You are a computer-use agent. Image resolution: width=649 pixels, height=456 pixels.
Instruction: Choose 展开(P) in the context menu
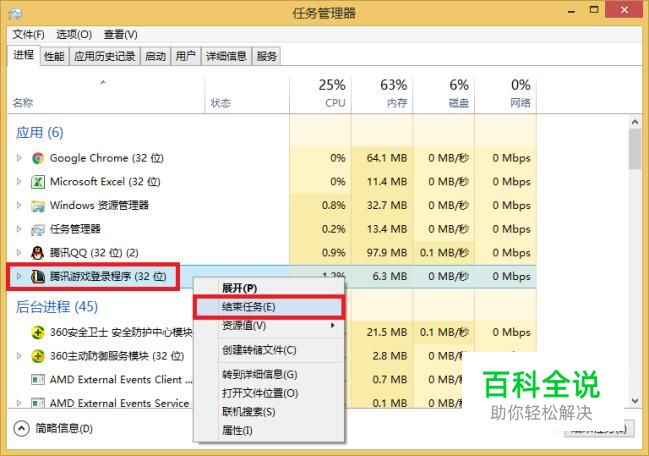(x=269, y=288)
